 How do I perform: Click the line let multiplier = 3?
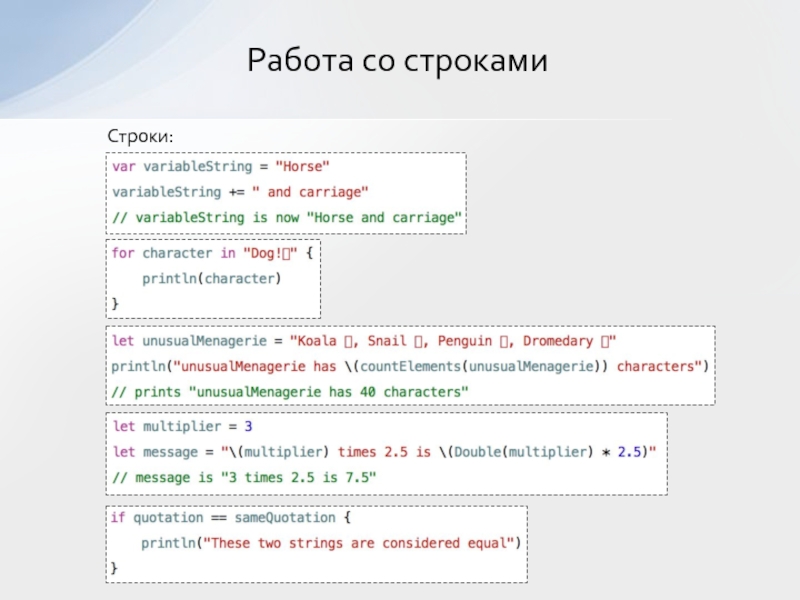click(x=183, y=427)
